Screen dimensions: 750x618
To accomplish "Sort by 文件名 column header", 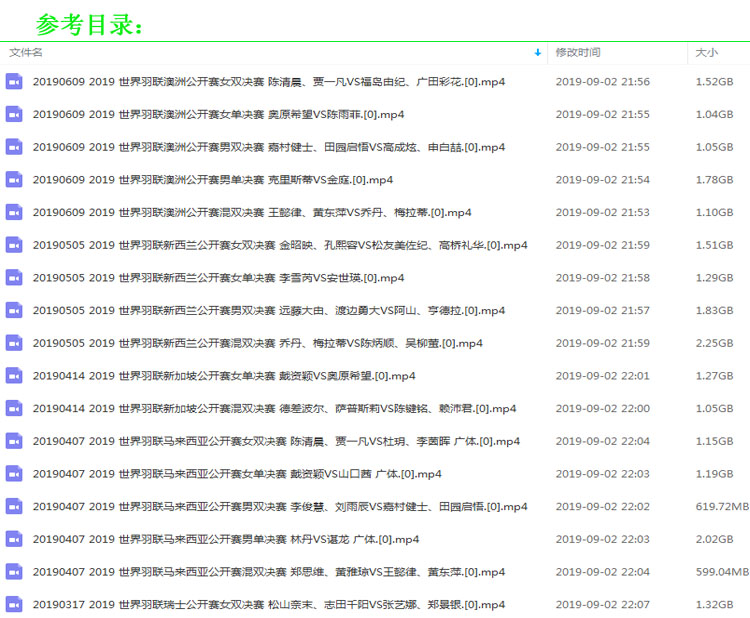I will [27, 52].
